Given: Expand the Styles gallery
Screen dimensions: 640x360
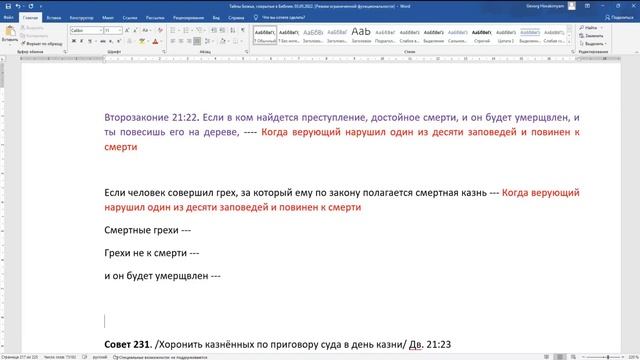Looking at the screenshot, I should [569, 42].
